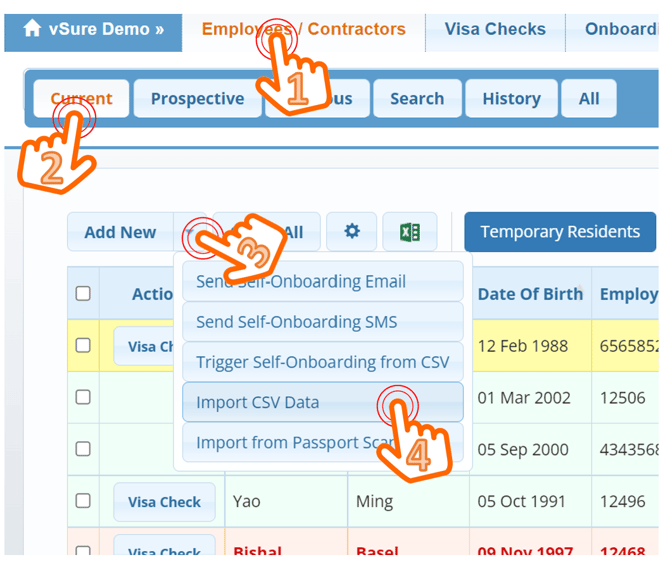Open the settings gear icon button

coord(351,232)
